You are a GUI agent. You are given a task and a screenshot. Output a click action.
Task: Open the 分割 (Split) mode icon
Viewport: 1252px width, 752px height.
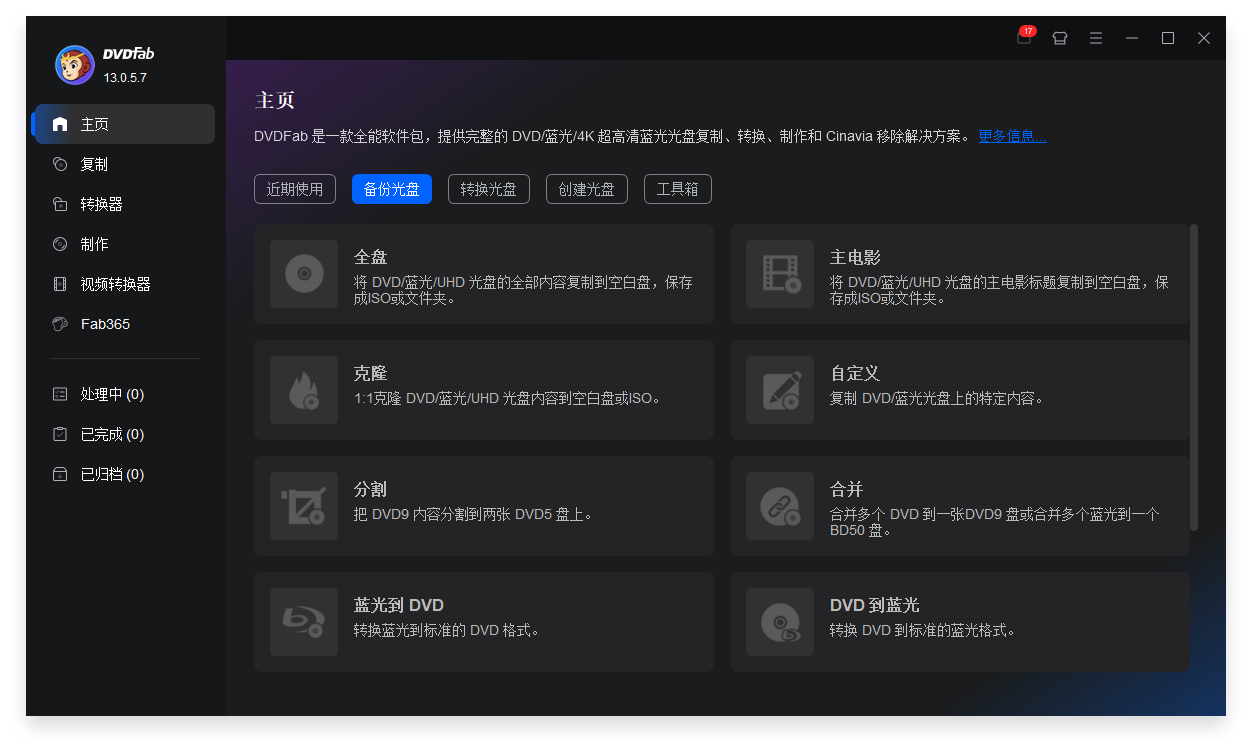click(303, 505)
